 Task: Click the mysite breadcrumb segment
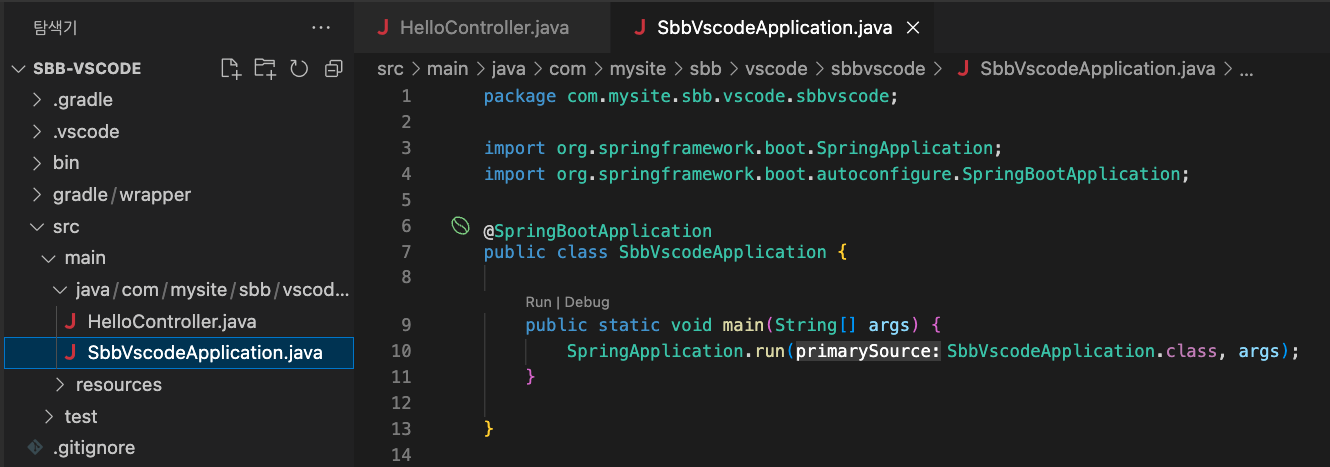[639, 69]
